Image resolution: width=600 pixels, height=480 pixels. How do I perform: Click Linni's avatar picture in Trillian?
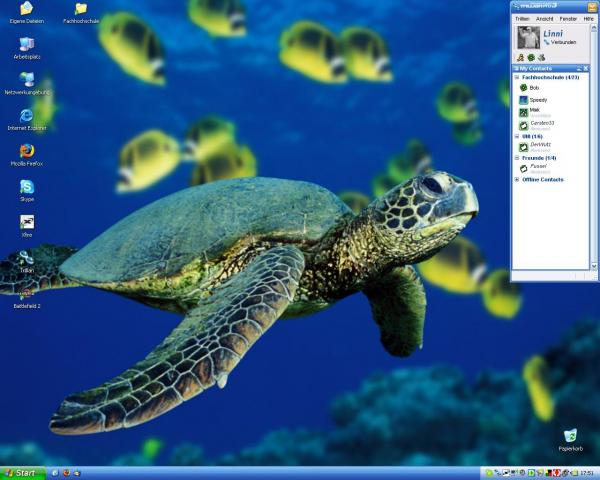click(x=528, y=37)
